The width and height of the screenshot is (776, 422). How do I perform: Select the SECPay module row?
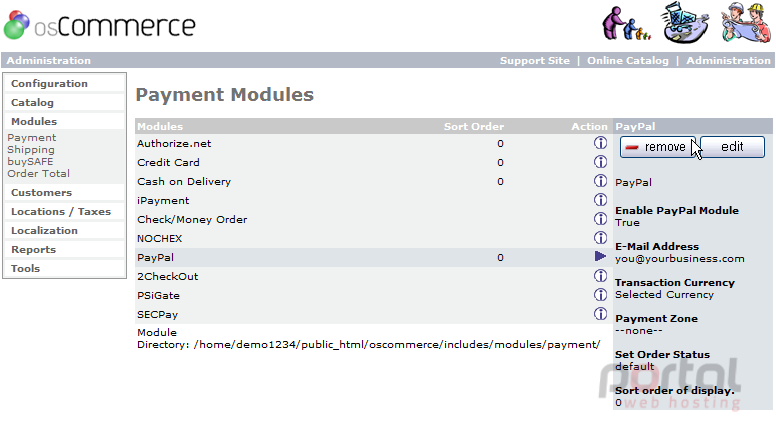point(374,314)
